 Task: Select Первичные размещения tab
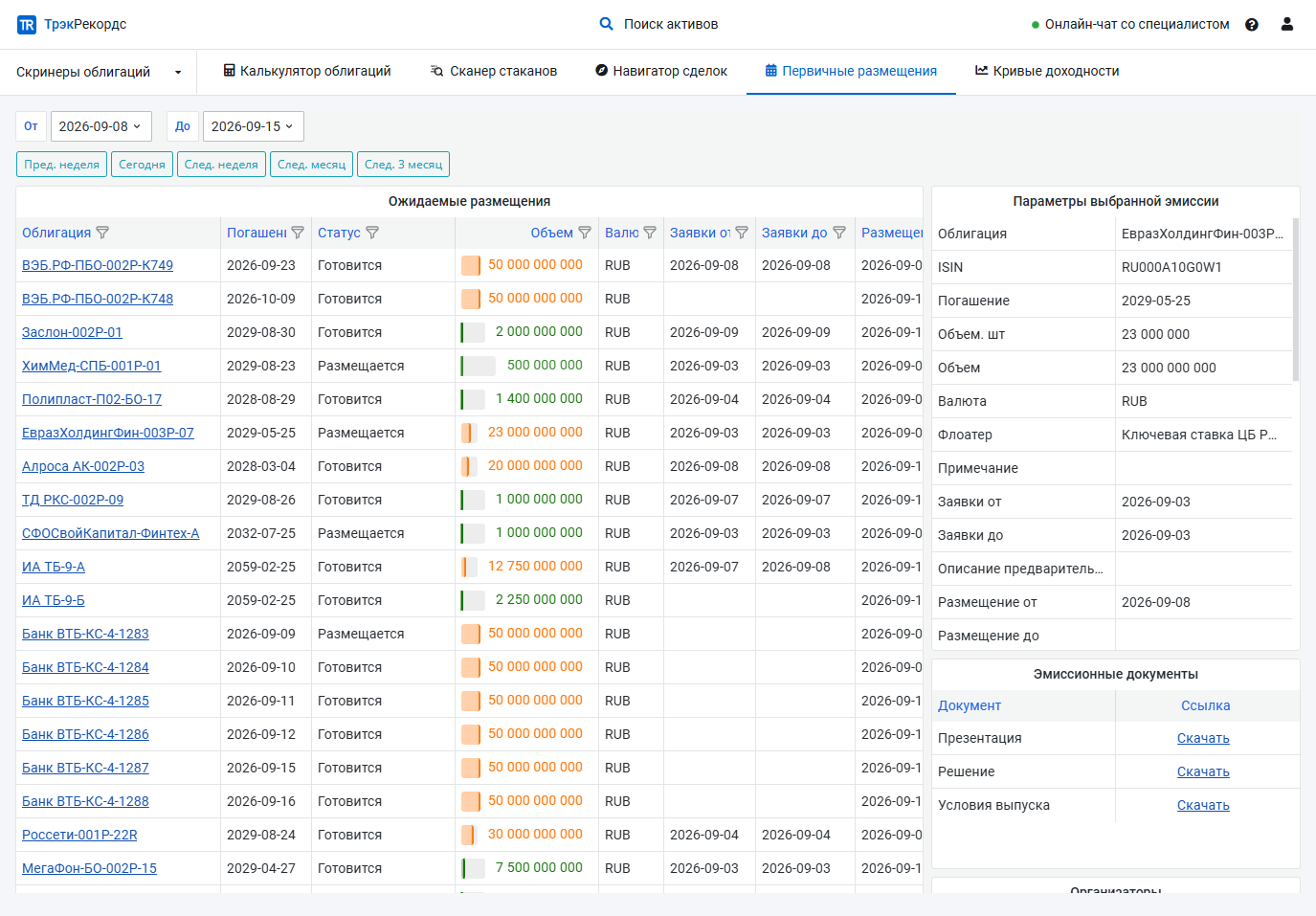(851, 71)
